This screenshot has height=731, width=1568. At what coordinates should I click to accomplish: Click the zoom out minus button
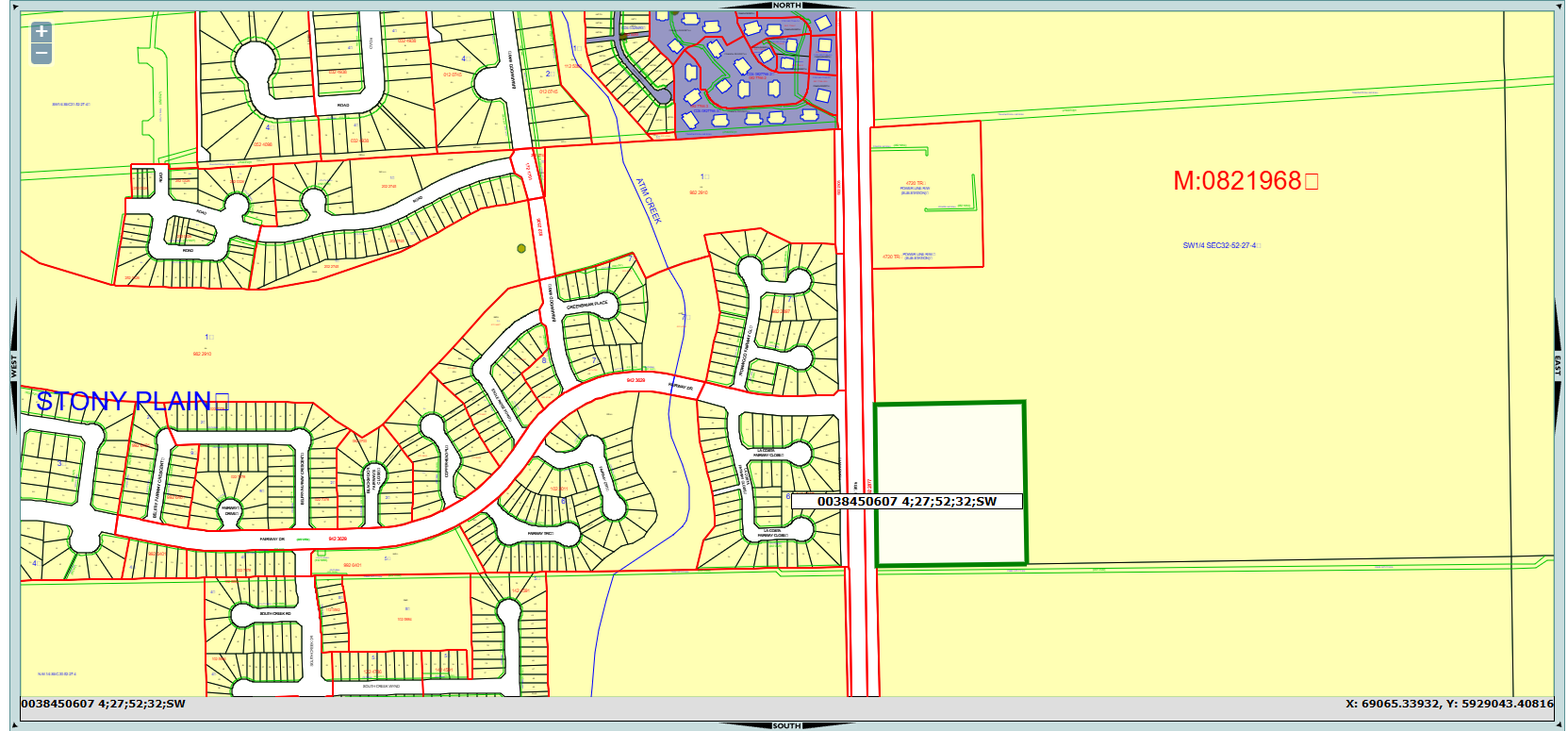41,54
